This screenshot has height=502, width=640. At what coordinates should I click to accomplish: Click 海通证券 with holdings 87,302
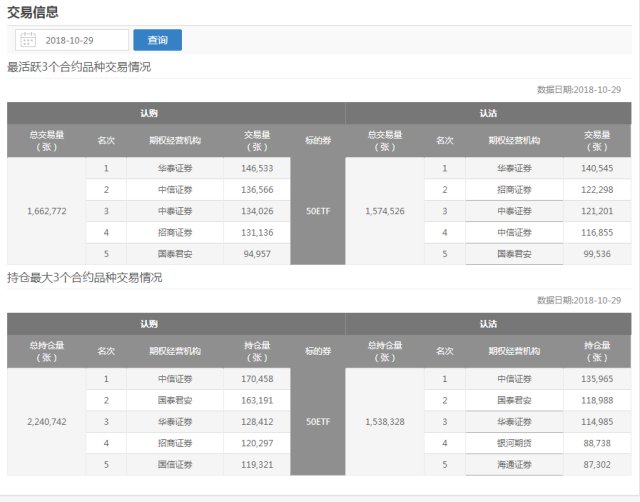[x=514, y=464]
